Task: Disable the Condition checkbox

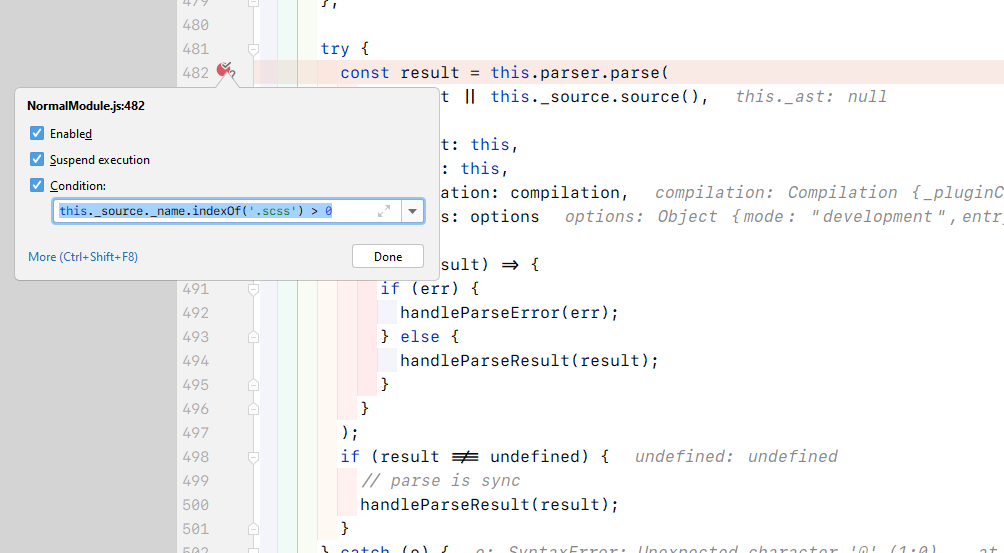Action: point(37,185)
